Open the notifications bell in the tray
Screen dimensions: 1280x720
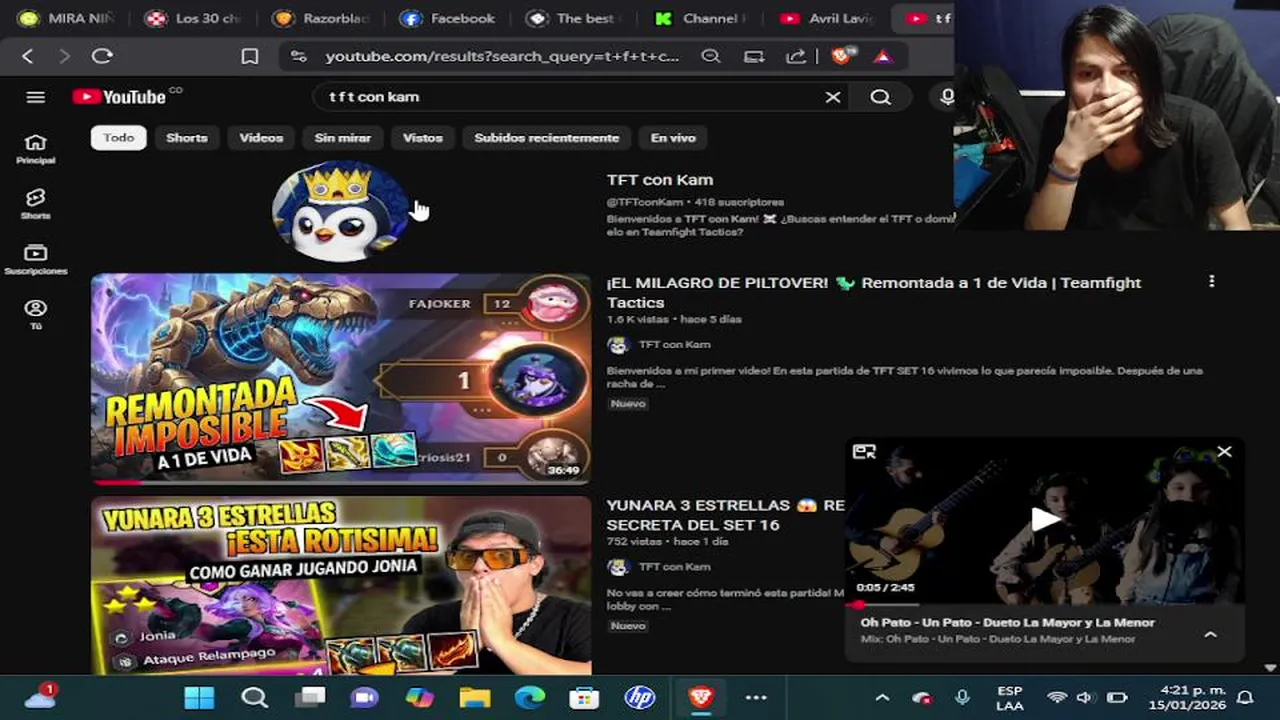coord(1245,698)
